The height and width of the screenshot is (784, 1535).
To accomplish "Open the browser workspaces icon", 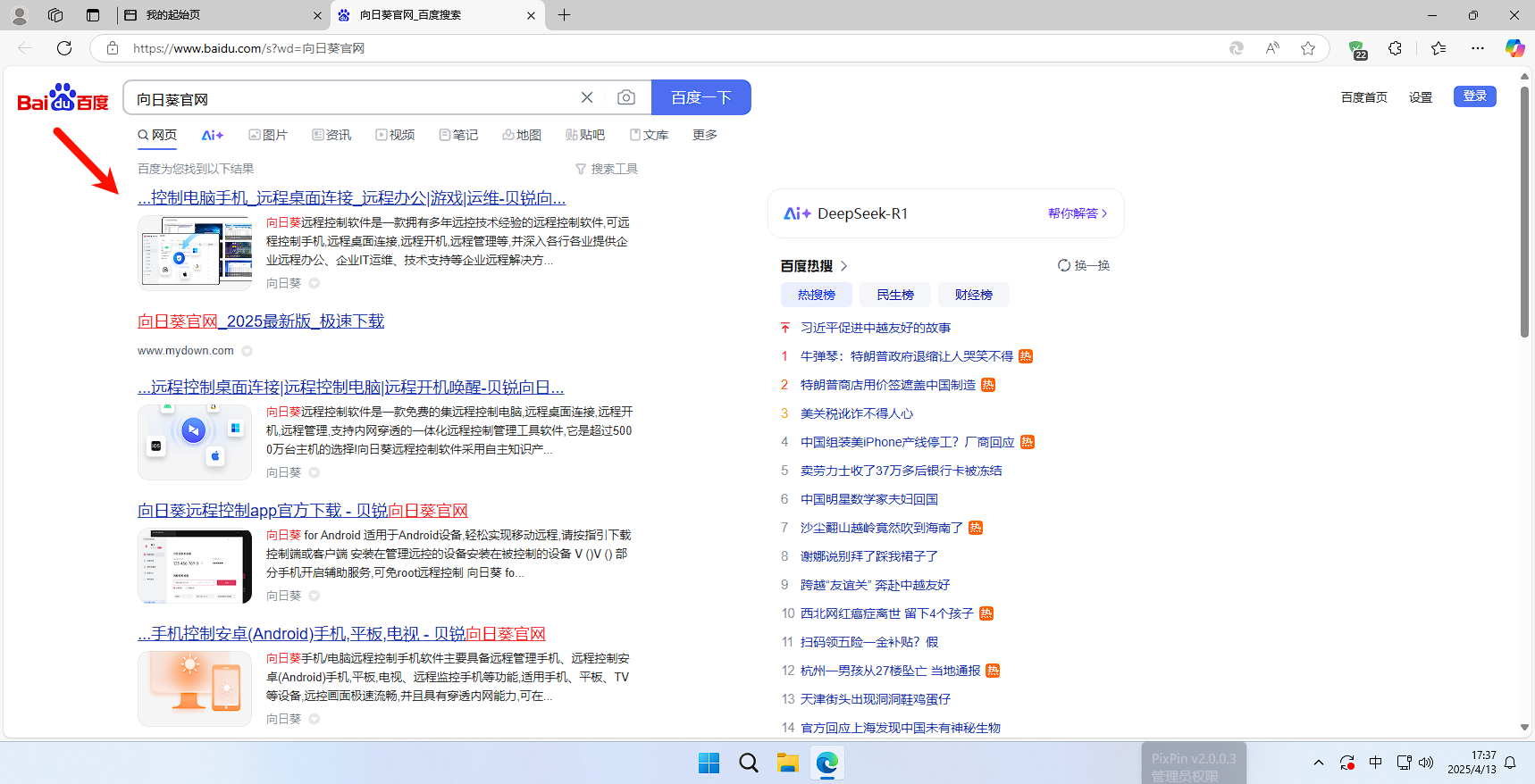I will 55,15.
